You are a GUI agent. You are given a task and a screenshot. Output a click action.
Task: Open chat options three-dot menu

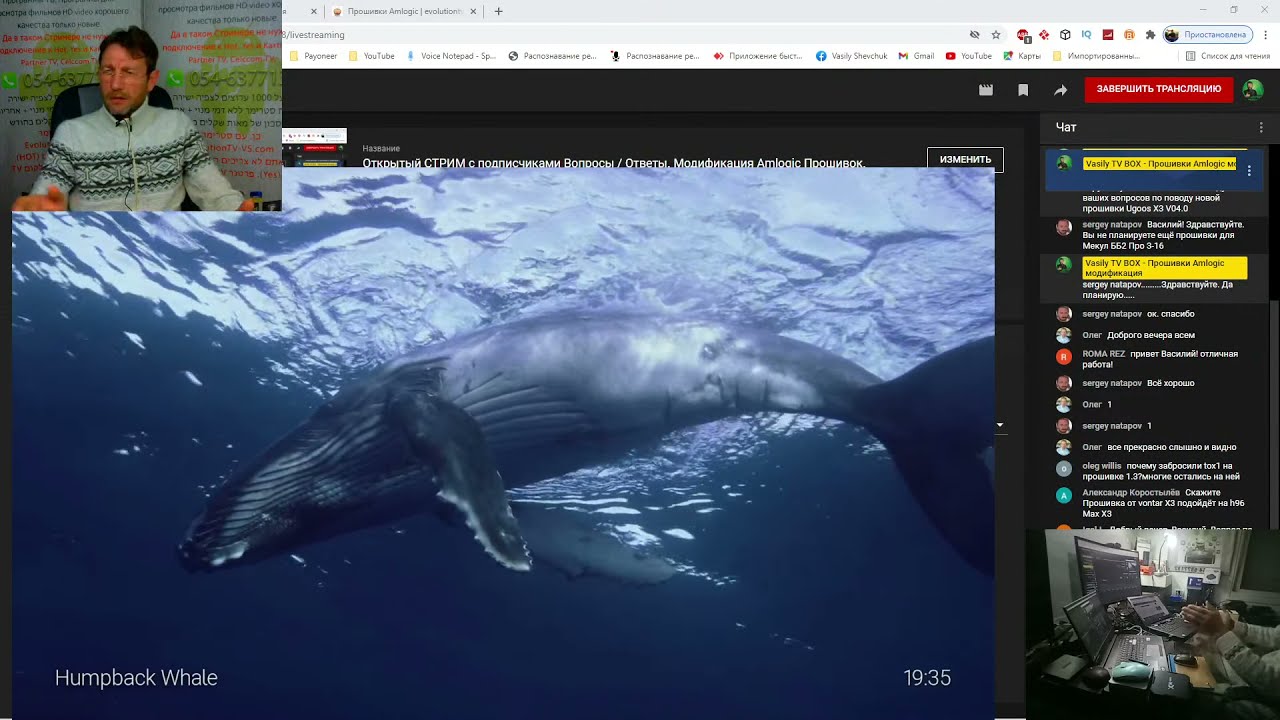coord(1261,127)
